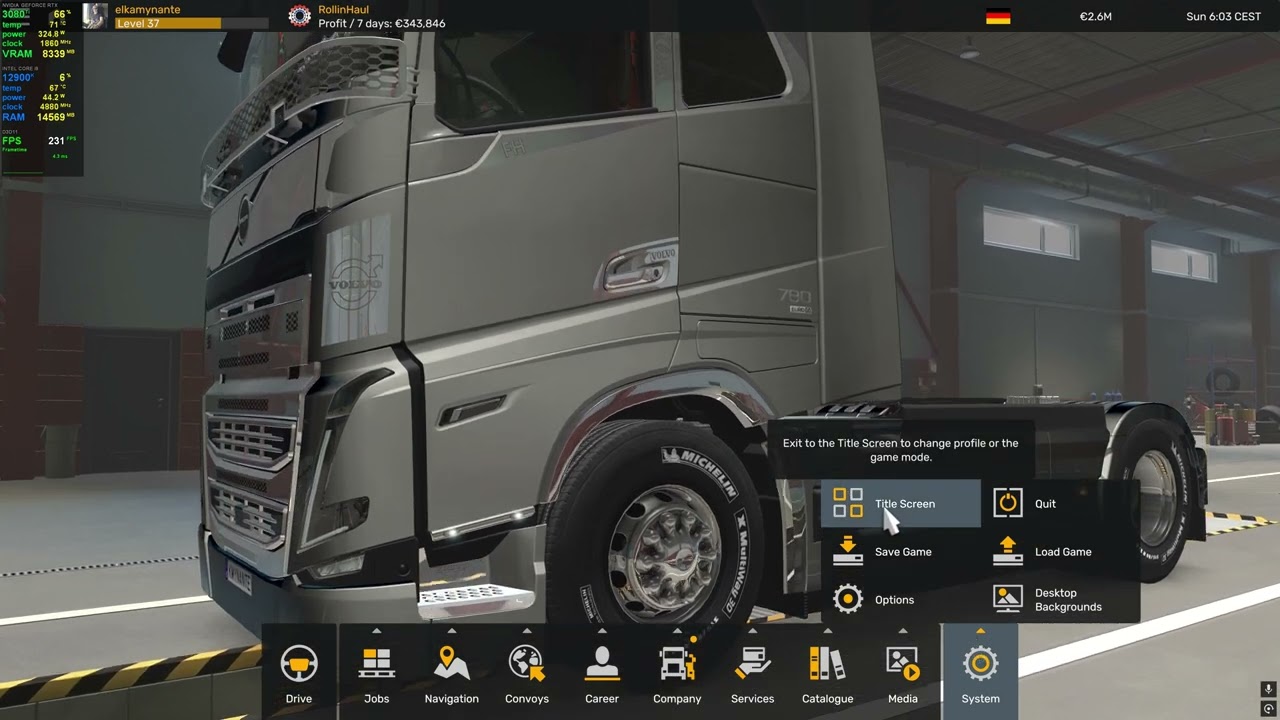Click the RollinHaul company logo
Viewport: 1280px width, 720px height.
(x=299, y=16)
